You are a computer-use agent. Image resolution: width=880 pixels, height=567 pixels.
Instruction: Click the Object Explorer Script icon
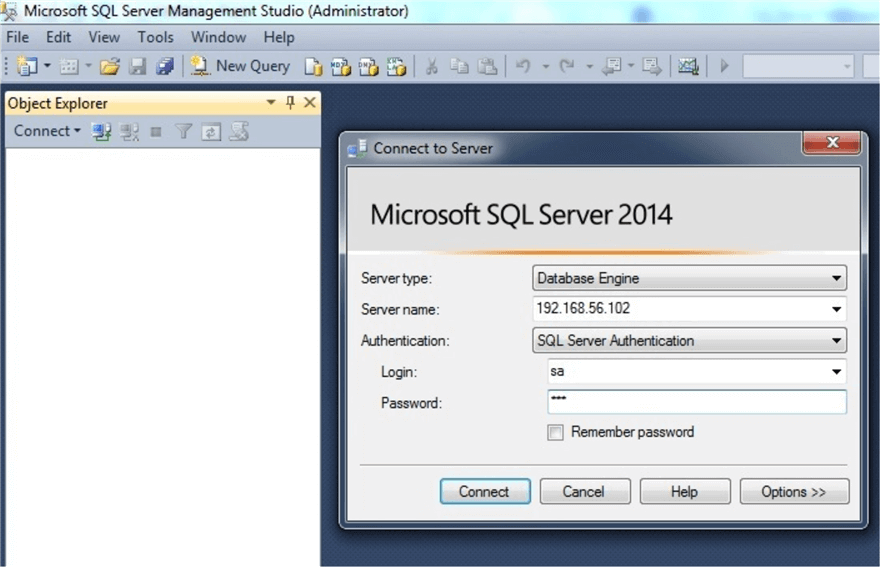coord(239,132)
